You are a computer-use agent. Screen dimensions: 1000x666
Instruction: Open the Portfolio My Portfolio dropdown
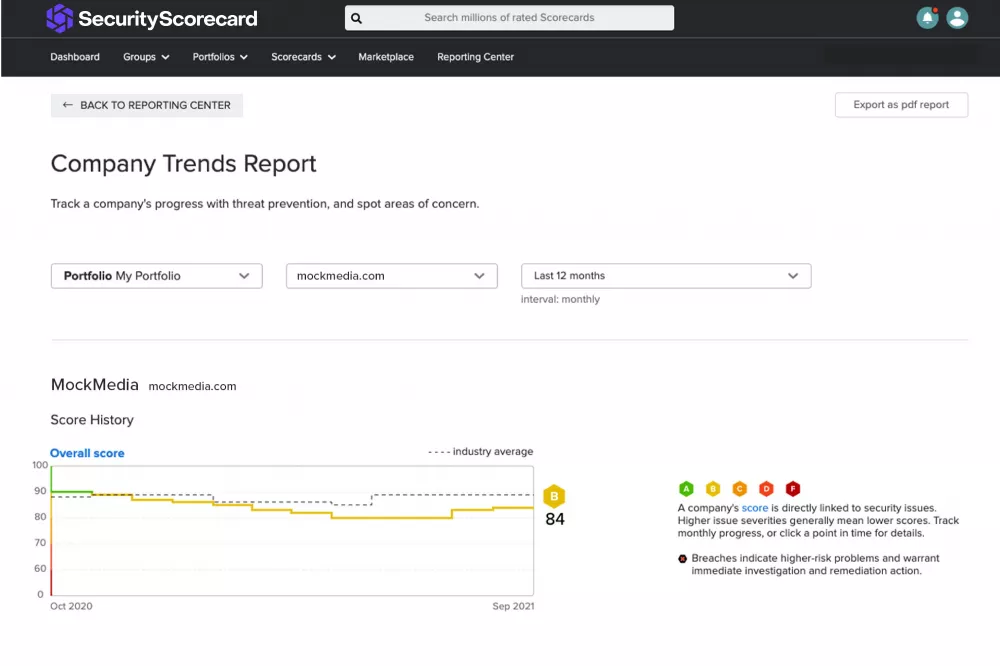click(x=157, y=276)
